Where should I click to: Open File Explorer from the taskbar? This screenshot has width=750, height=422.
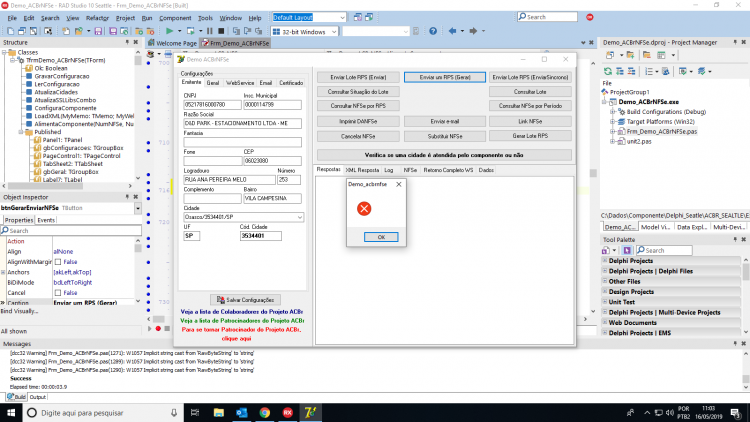219,412
